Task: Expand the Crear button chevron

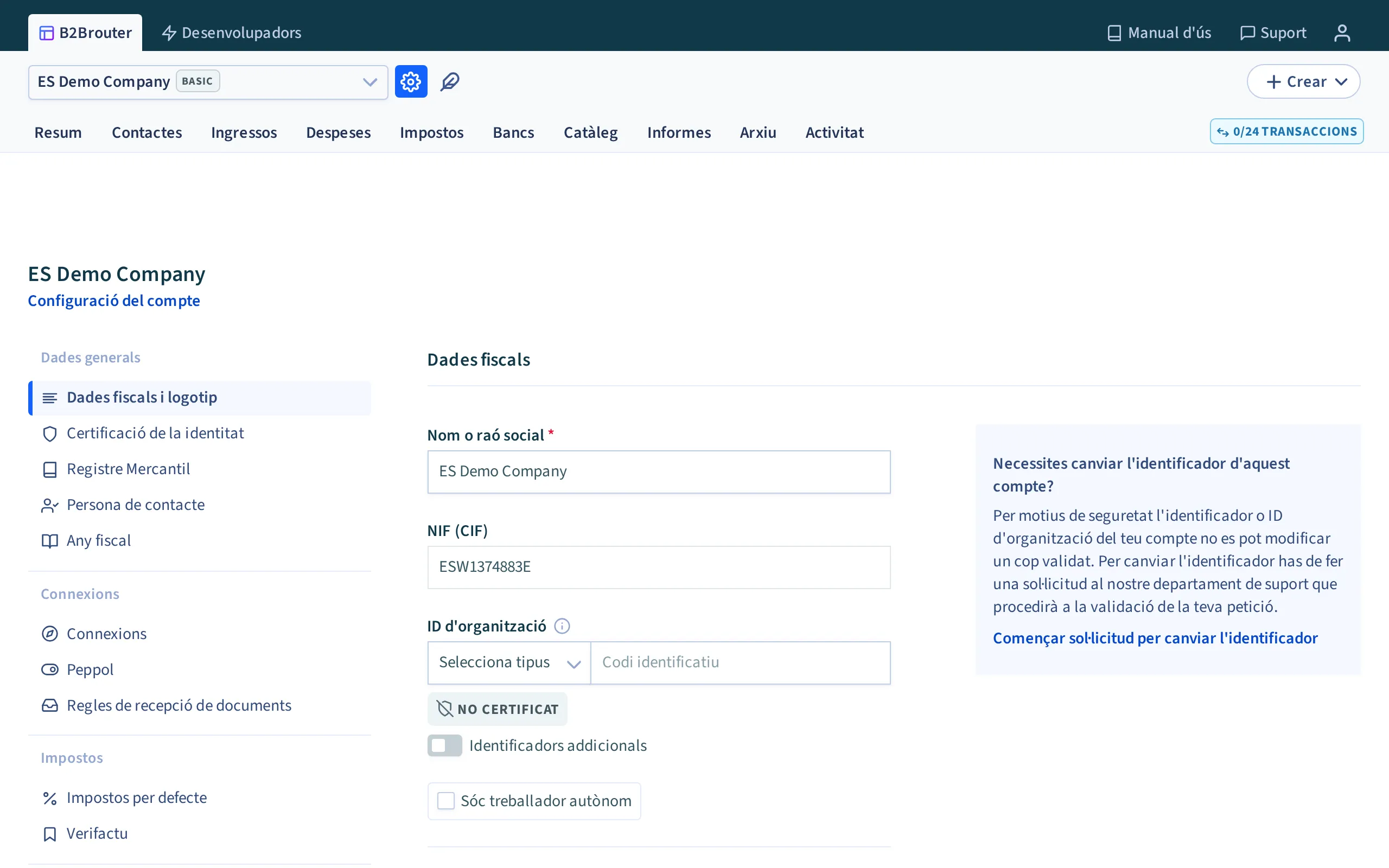Action: tap(1341, 81)
